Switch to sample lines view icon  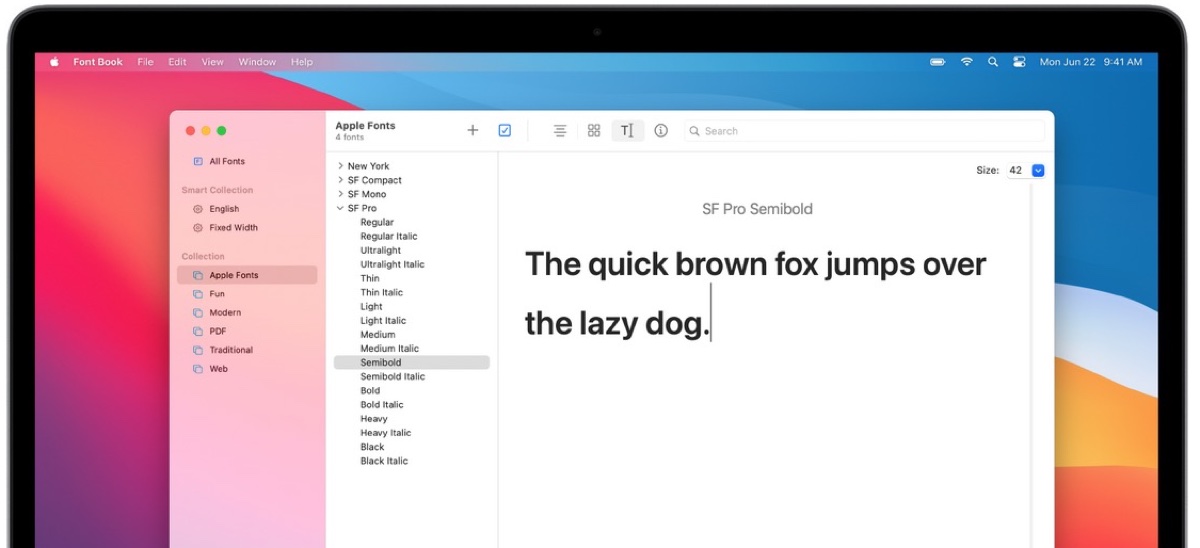click(560, 131)
